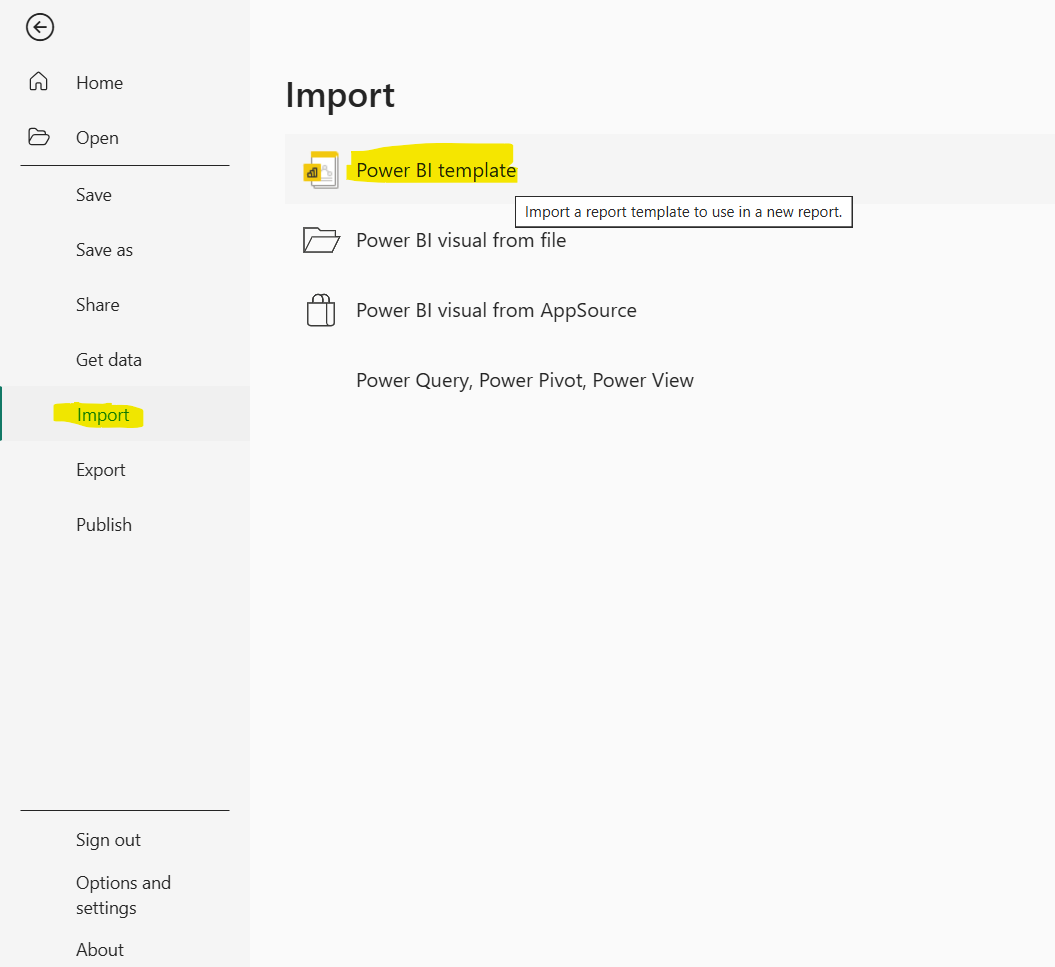This screenshot has height=967, width=1055.
Task: Open the Share menu entry
Action: click(x=97, y=304)
